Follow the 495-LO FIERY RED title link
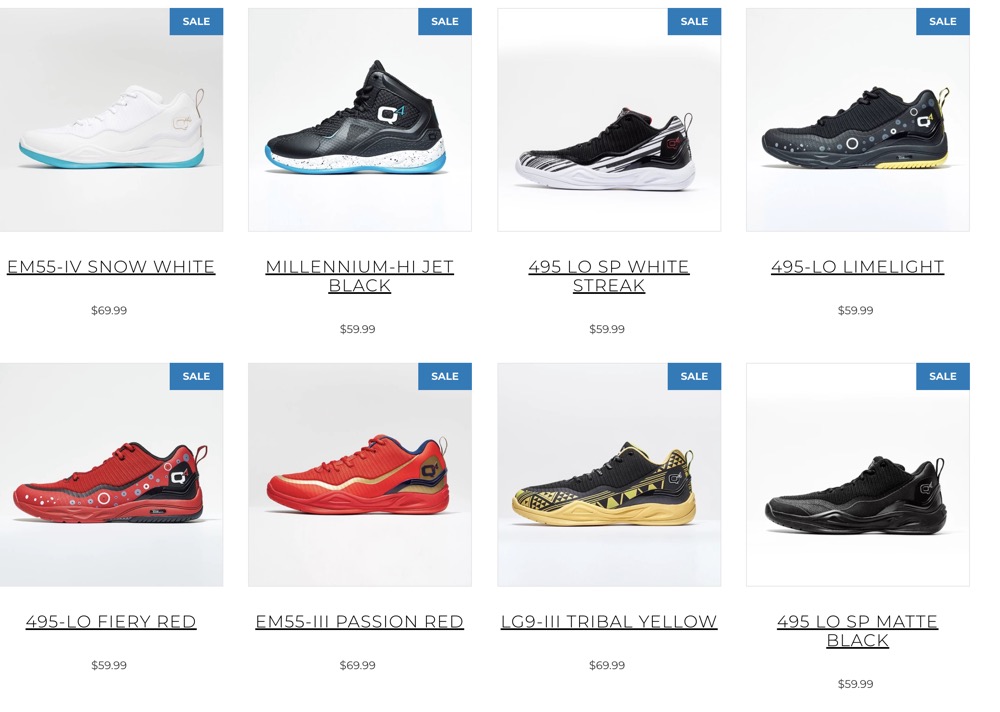This screenshot has width=1000, height=712. [x=111, y=621]
